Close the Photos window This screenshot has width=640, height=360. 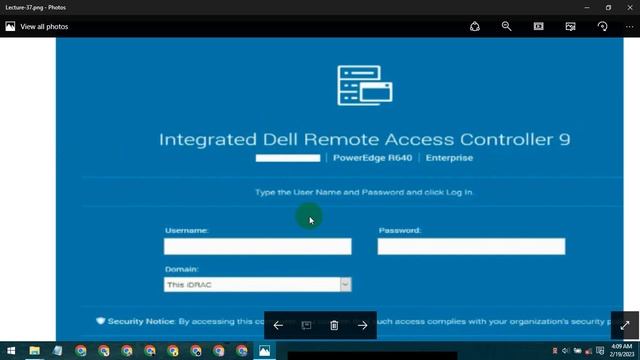[630, 7]
